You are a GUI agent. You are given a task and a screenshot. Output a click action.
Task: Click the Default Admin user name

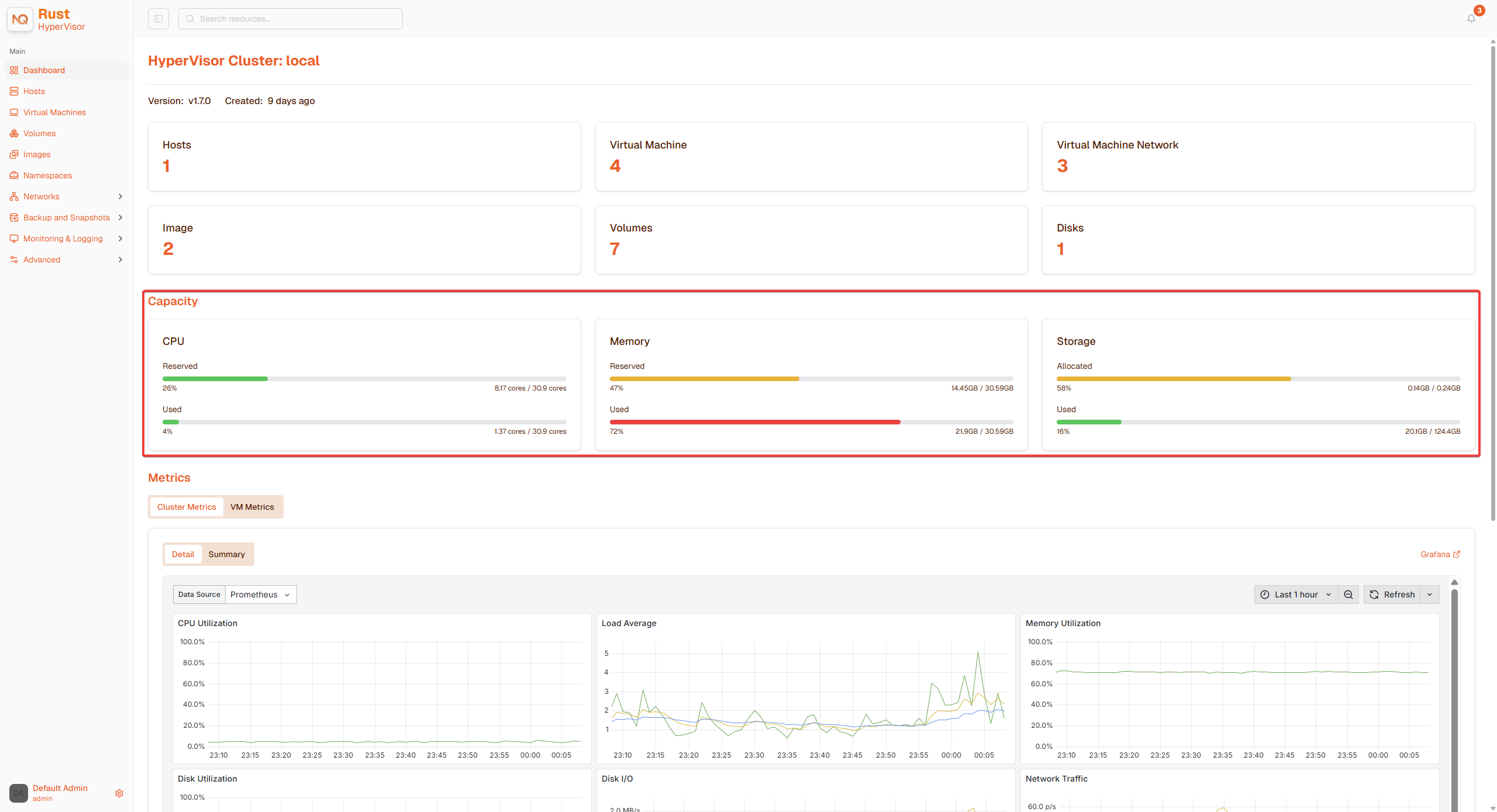point(60,788)
